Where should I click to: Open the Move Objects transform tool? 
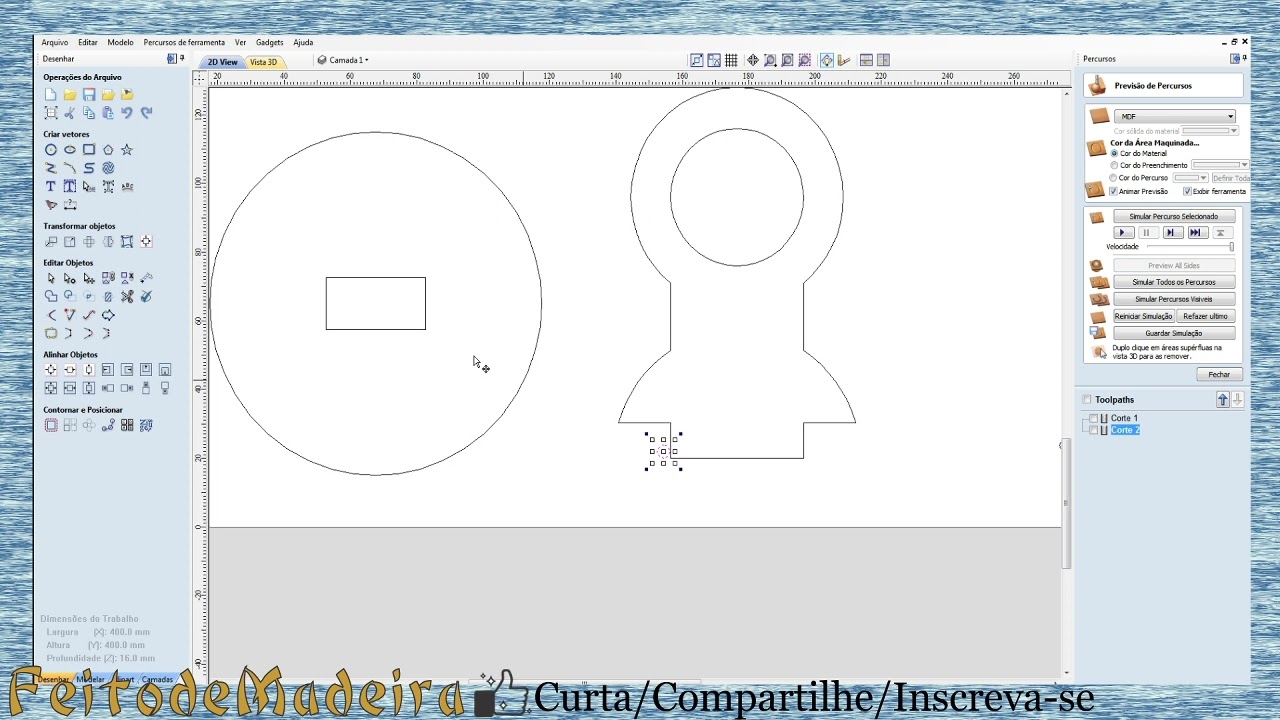pyautogui.click(x=51, y=242)
